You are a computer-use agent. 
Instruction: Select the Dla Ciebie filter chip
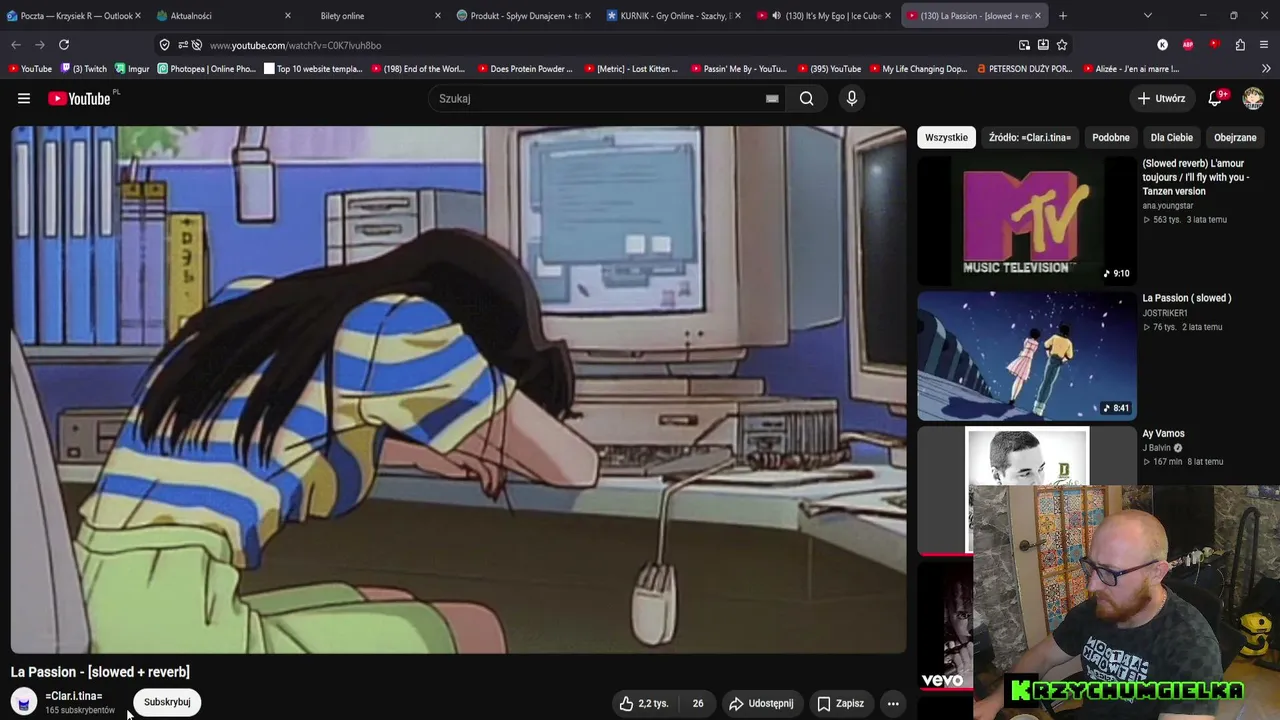click(1172, 138)
